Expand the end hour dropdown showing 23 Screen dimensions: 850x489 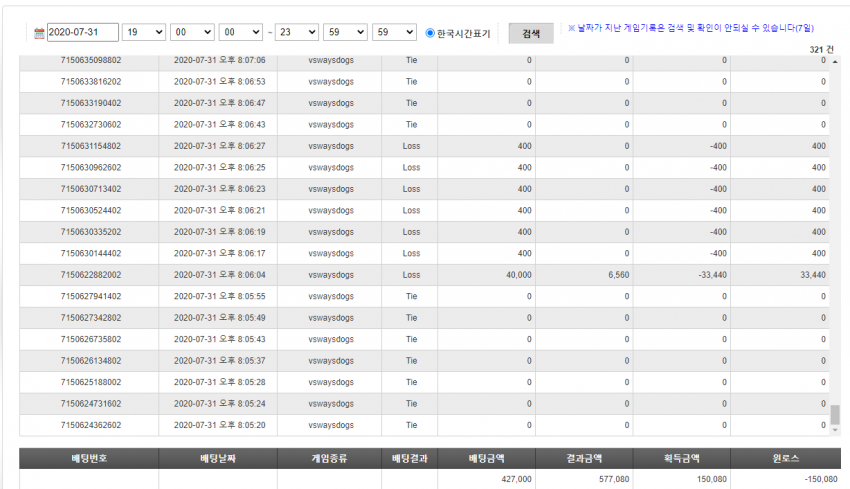point(297,33)
